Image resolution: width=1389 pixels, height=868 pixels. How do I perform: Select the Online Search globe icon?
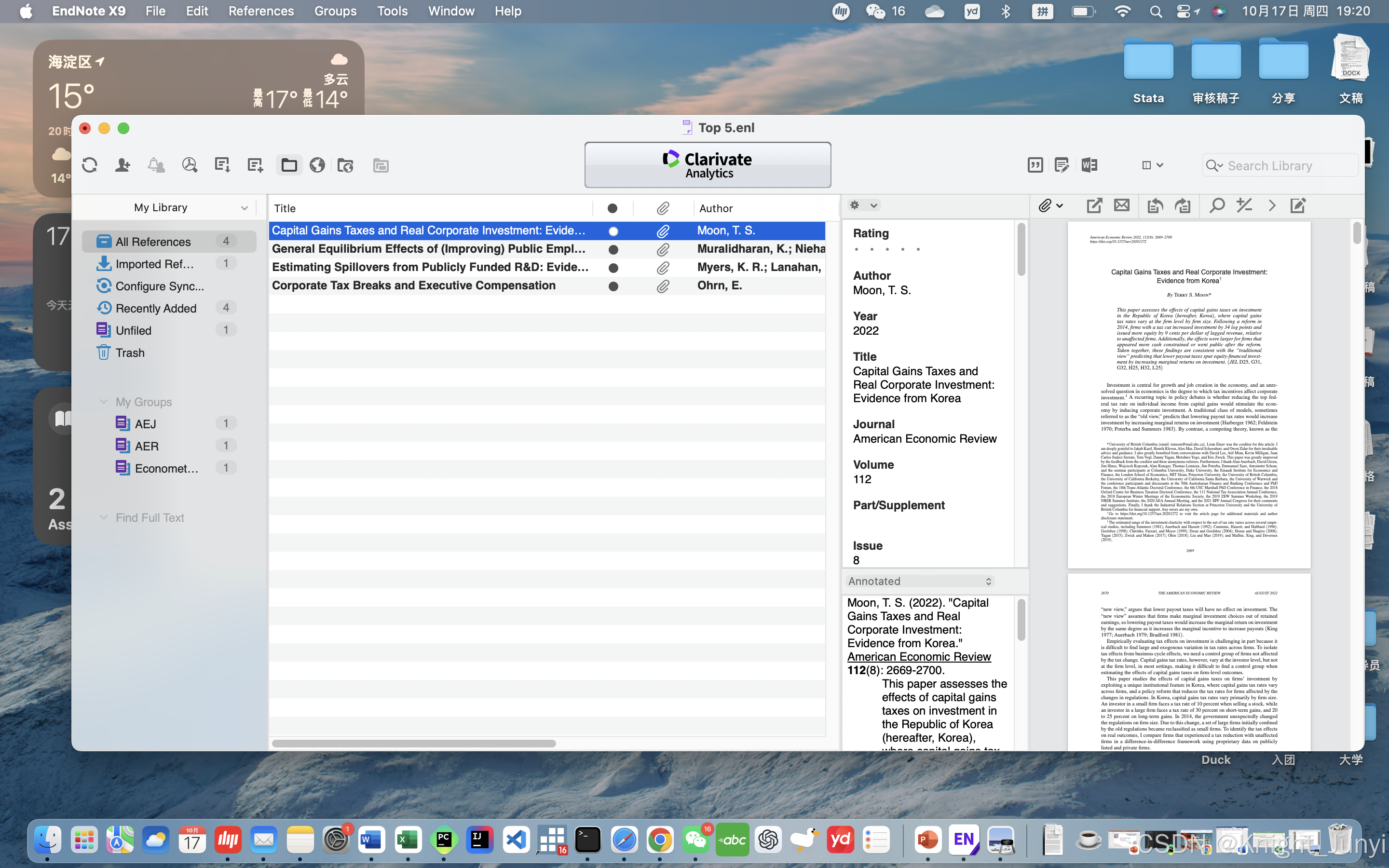coord(317,165)
